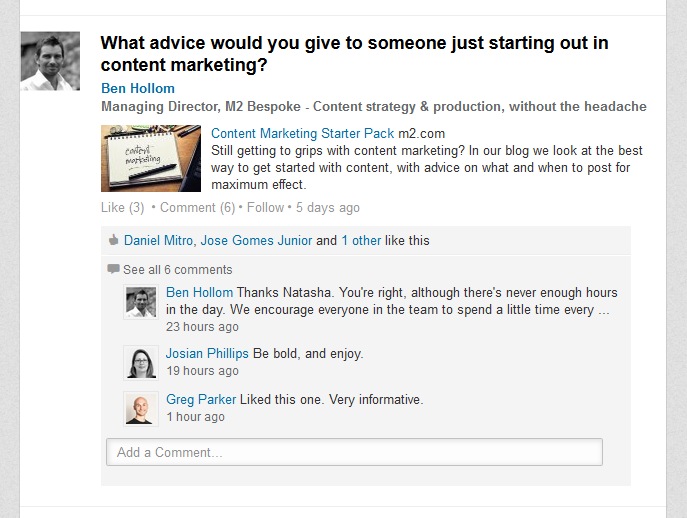Open the content marketing article thumbnail image

pyautogui.click(x=151, y=158)
